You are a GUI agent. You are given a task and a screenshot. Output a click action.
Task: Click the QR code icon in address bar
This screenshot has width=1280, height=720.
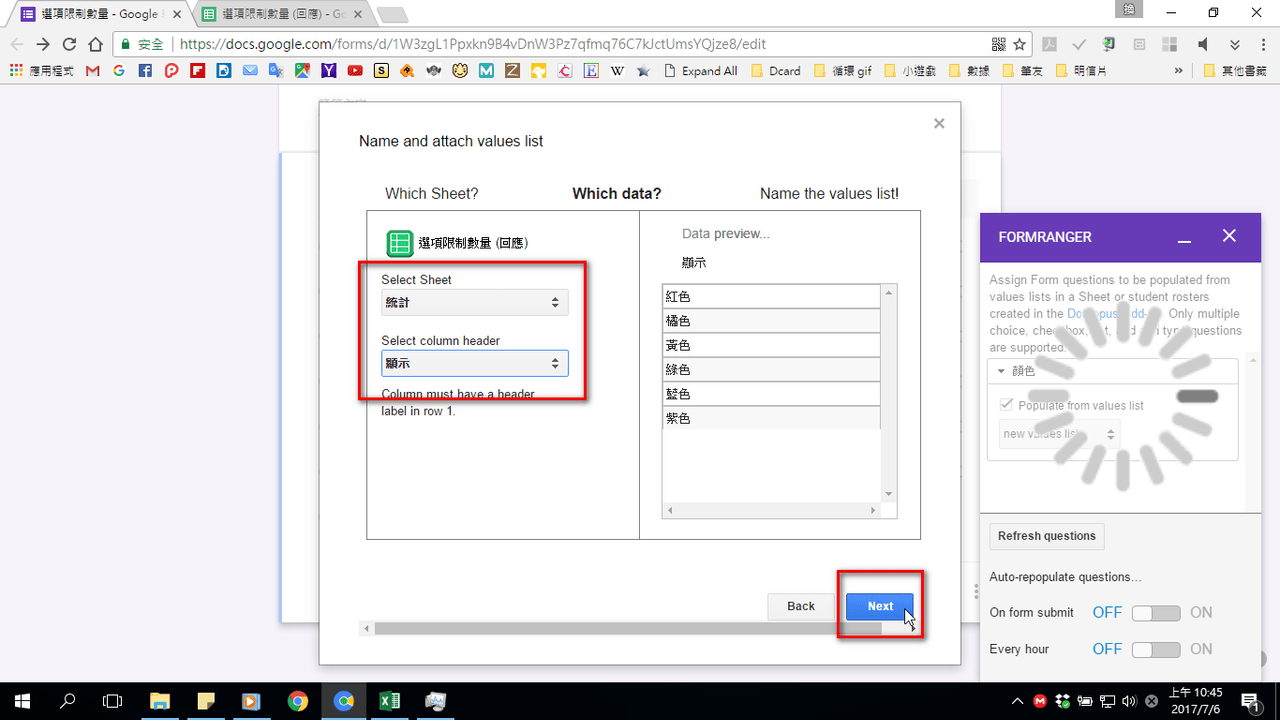[x=998, y=44]
